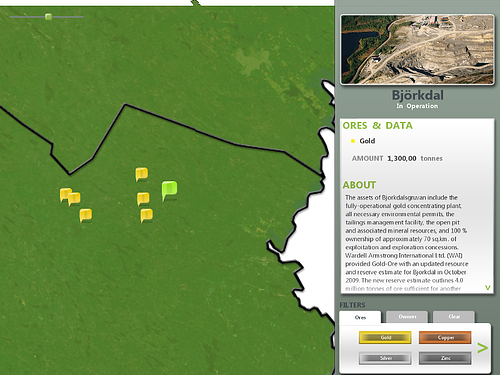Select the green highlighted map marker

[x=169, y=190]
